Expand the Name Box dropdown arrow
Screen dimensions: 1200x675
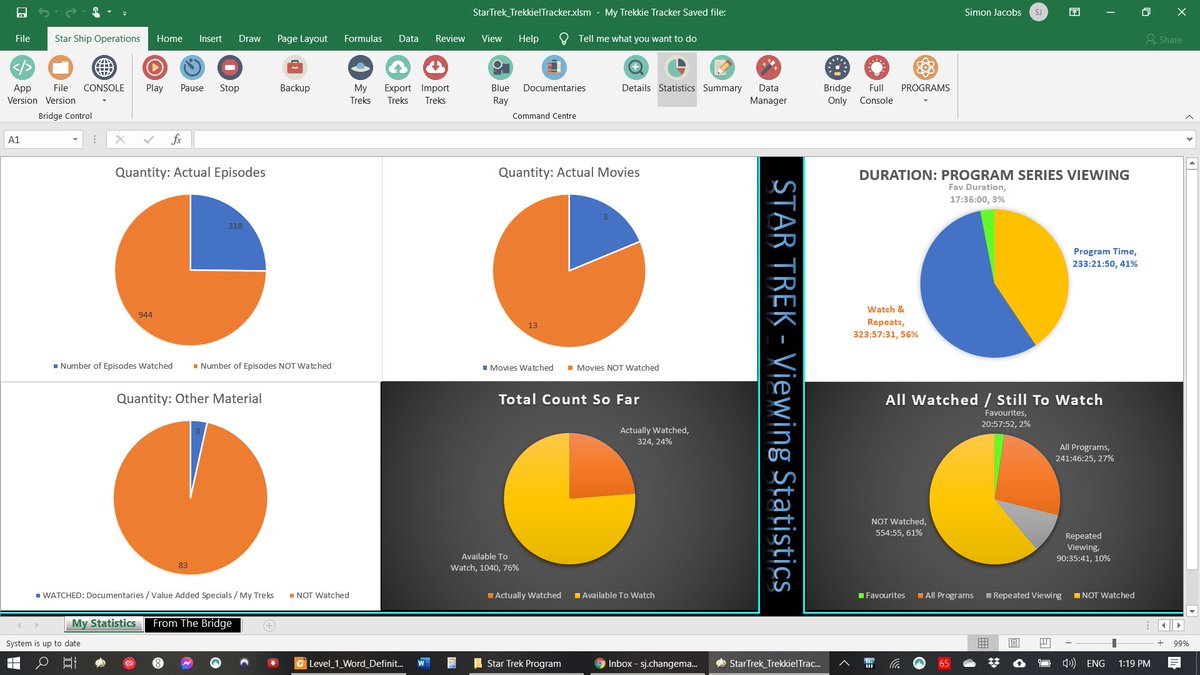[x=76, y=140]
